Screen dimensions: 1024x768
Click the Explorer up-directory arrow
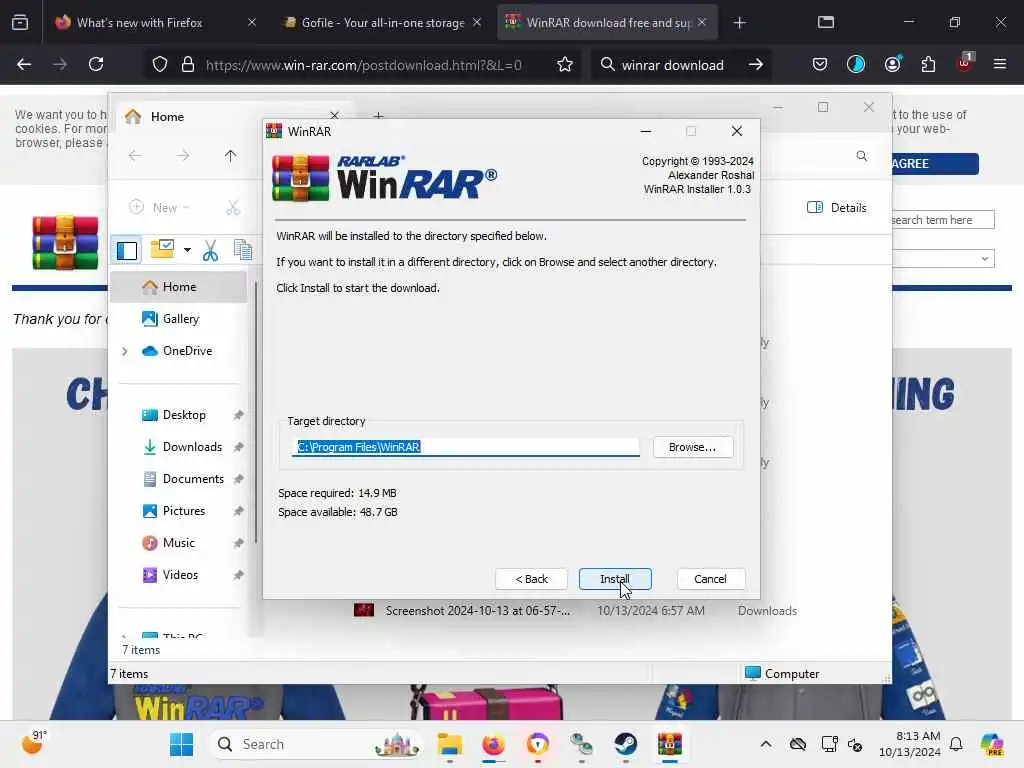[x=231, y=156]
